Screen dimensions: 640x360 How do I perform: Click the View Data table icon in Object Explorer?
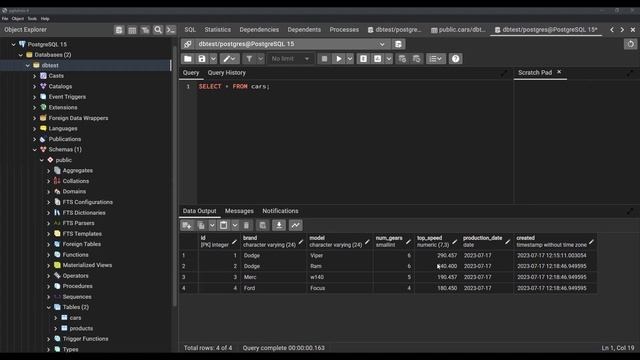point(132,30)
